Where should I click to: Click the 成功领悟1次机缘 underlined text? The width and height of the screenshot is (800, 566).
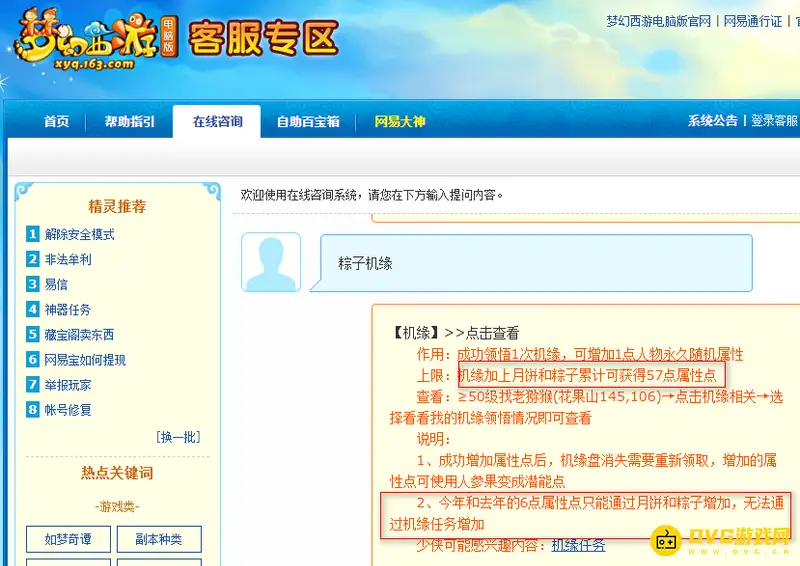pyautogui.click(x=512, y=354)
